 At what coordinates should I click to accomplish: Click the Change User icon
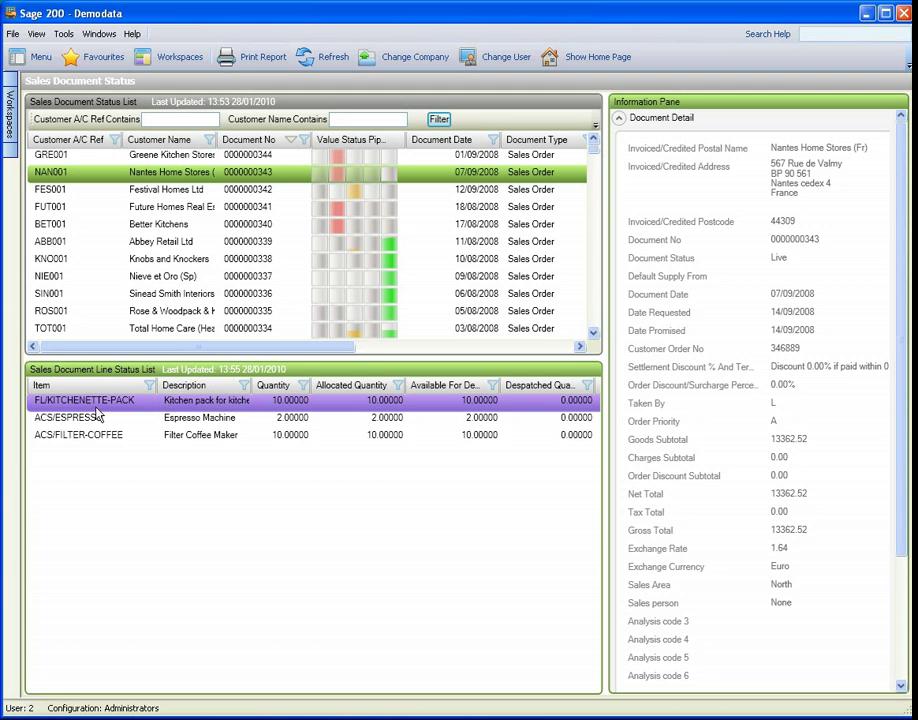click(468, 57)
